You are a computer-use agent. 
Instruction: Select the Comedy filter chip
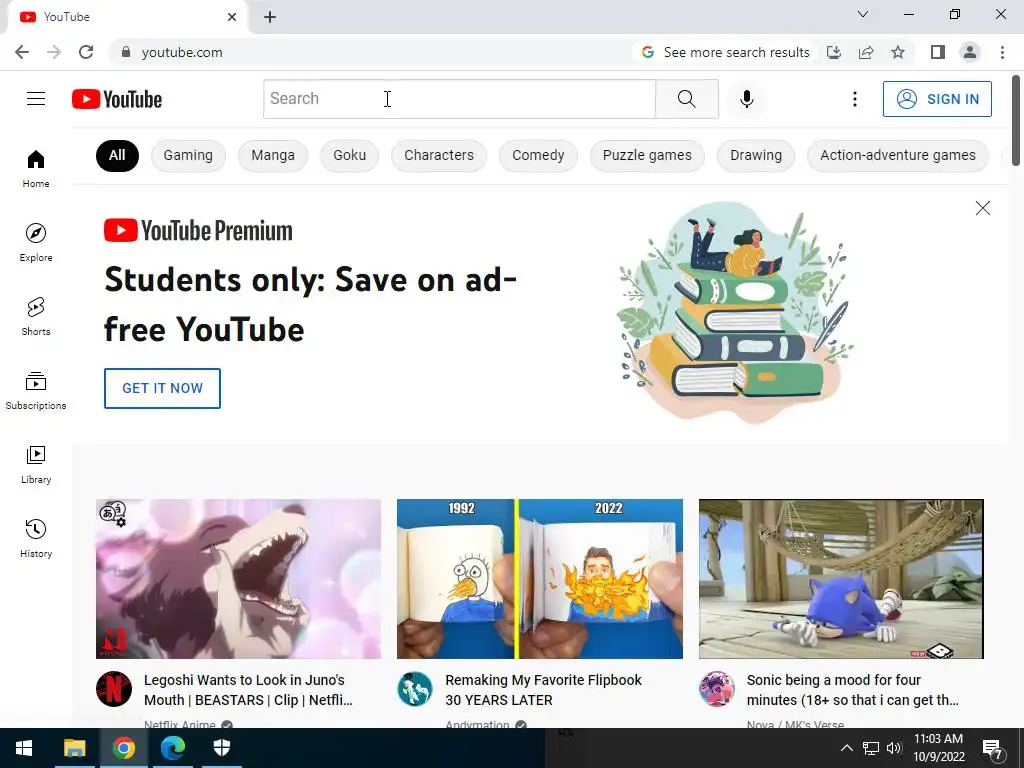(x=538, y=155)
